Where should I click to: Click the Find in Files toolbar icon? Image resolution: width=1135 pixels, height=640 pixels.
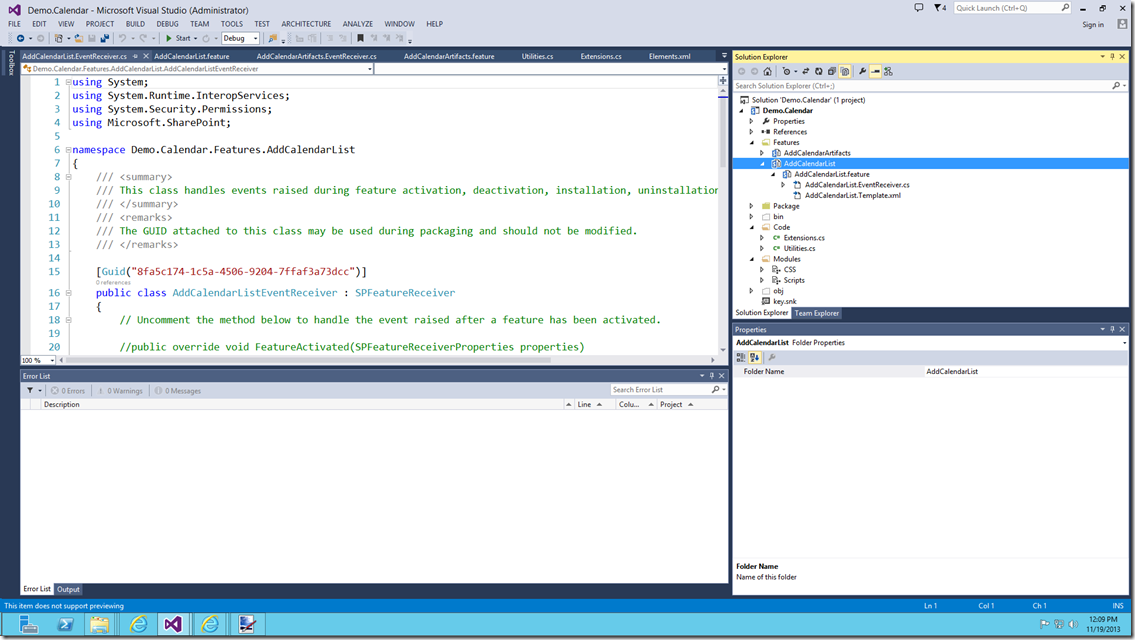(x=272, y=38)
